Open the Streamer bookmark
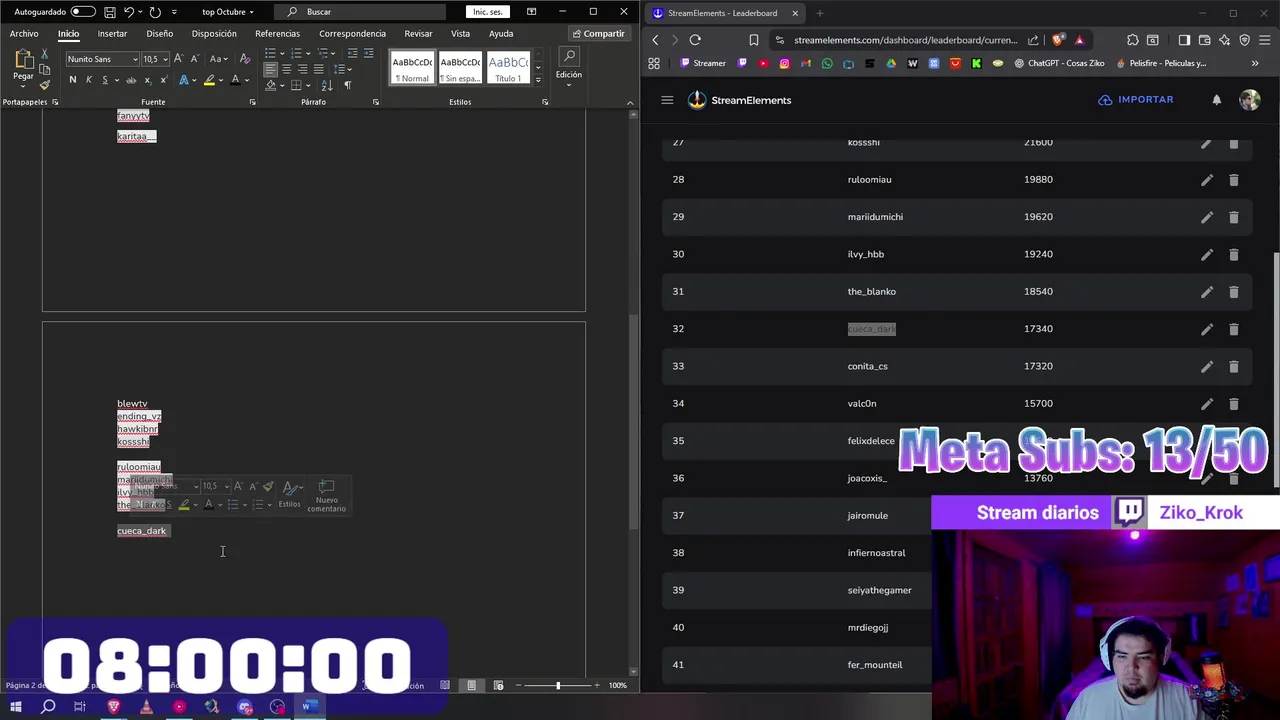This screenshot has width=1280, height=720. [702, 63]
